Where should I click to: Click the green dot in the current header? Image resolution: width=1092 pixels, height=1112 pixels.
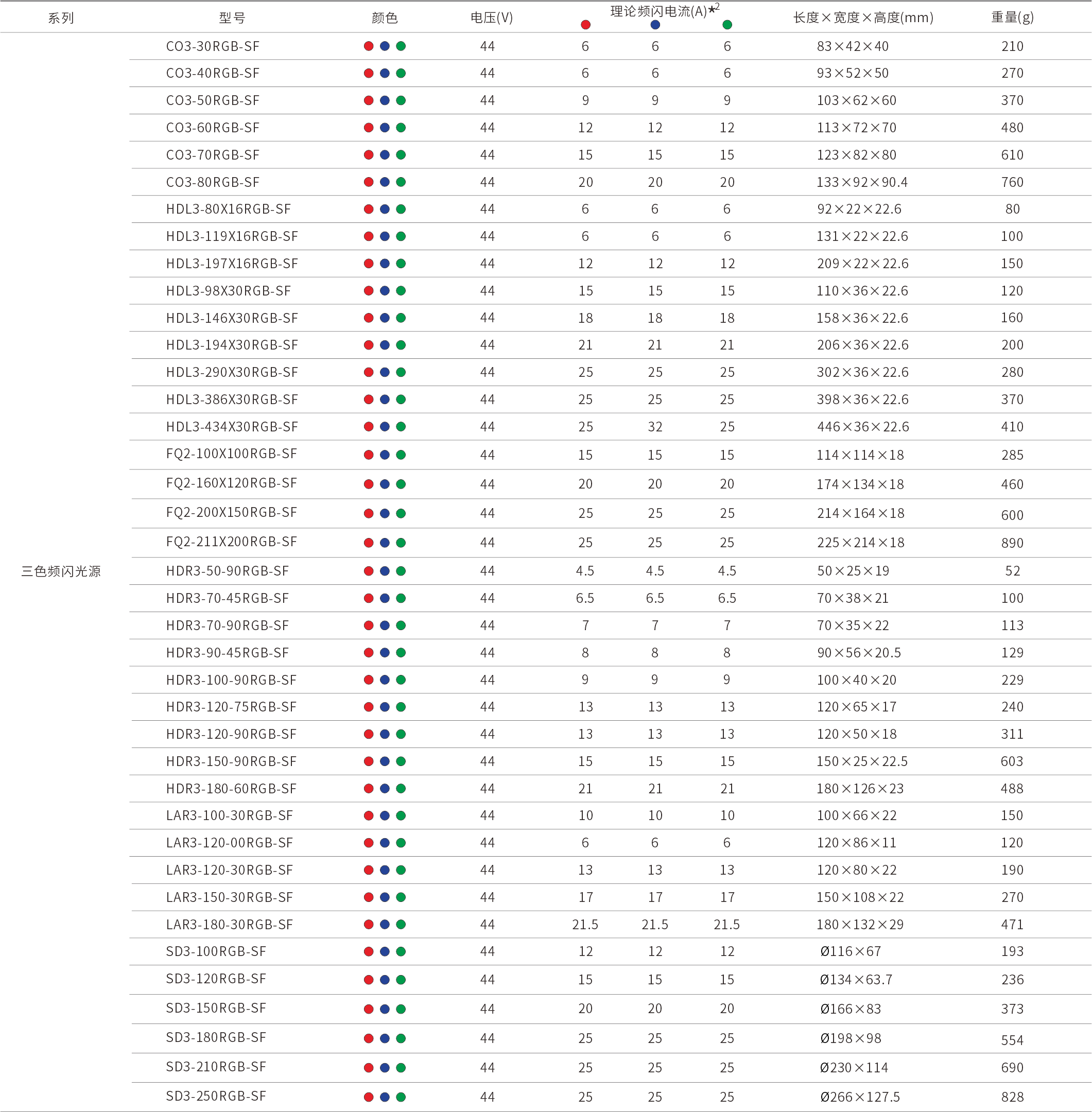point(726,25)
